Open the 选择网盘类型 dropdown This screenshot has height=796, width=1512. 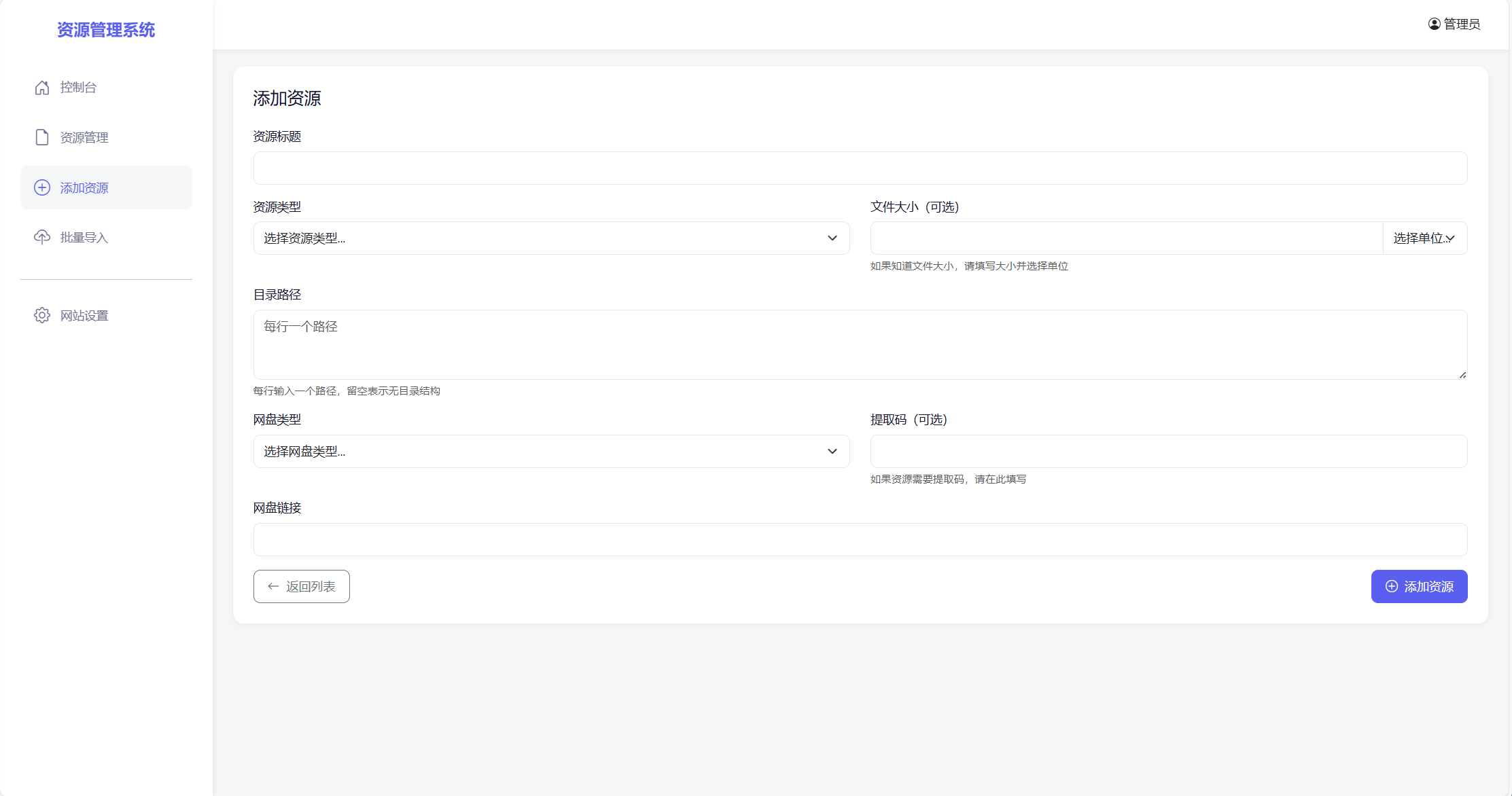pos(551,451)
